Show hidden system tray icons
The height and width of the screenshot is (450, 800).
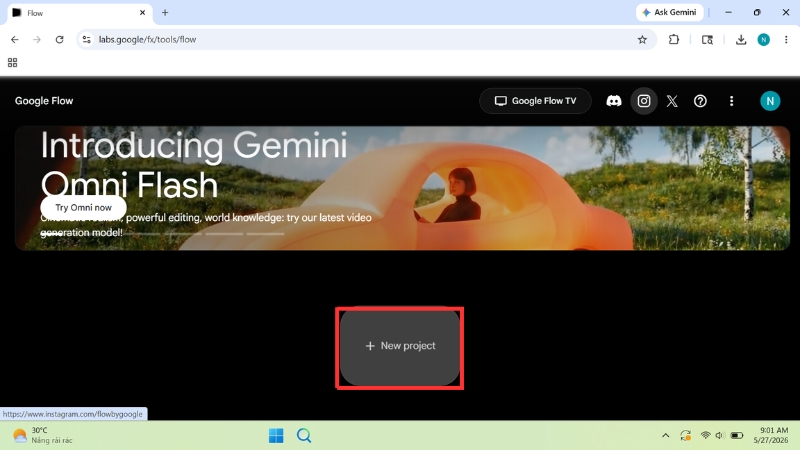pos(665,435)
